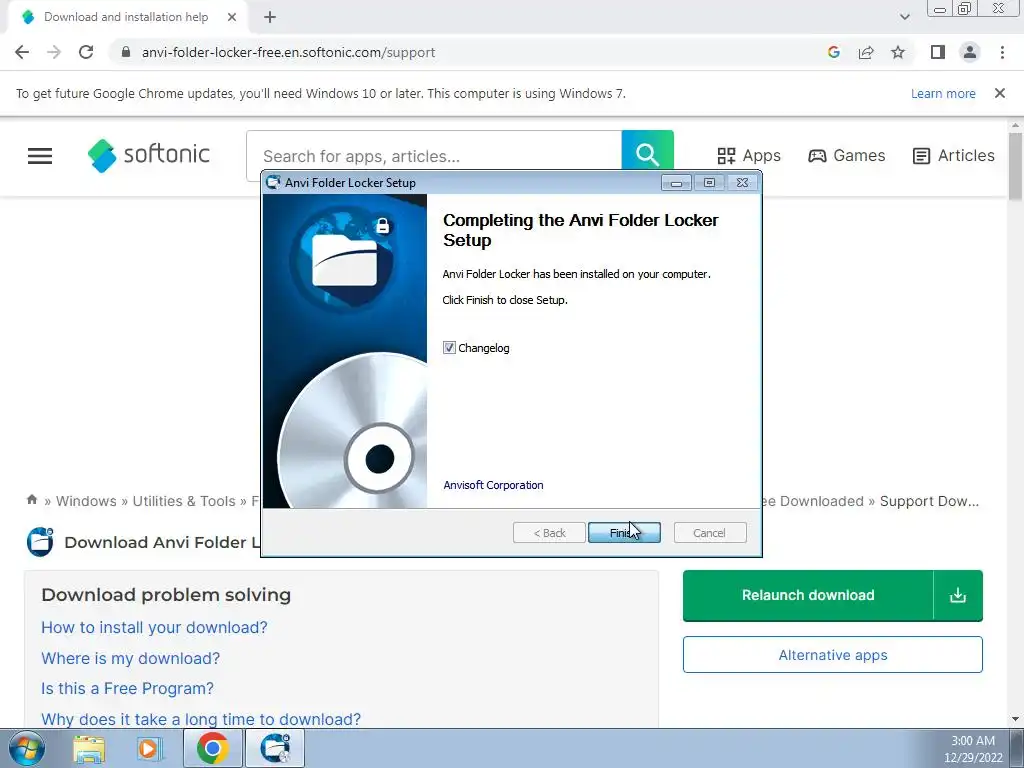This screenshot has width=1024, height=768.
Task: Focus the Search for apps, articles field
Action: tap(434, 155)
